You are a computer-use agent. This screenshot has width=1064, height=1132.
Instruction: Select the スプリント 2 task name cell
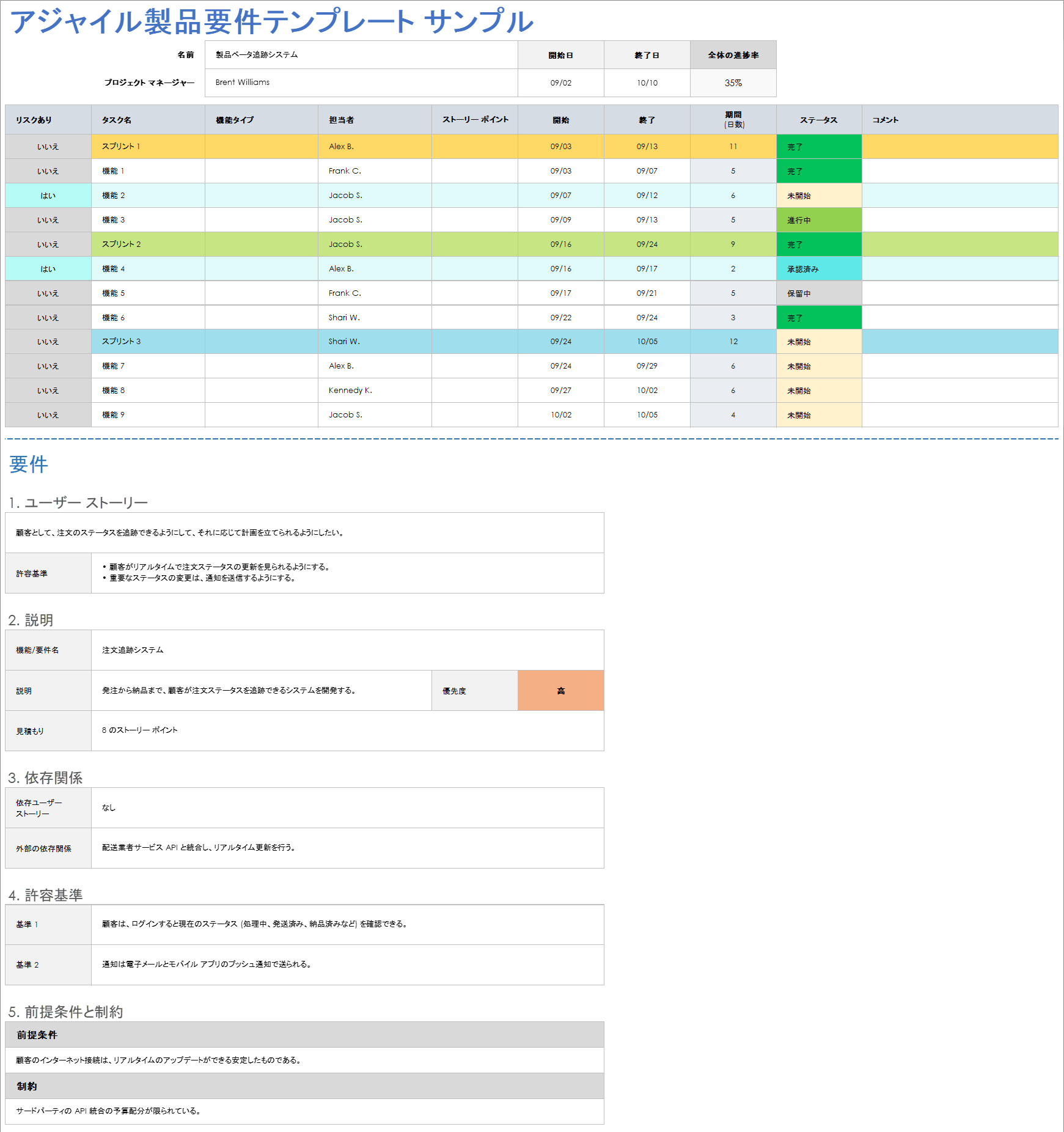[148, 244]
